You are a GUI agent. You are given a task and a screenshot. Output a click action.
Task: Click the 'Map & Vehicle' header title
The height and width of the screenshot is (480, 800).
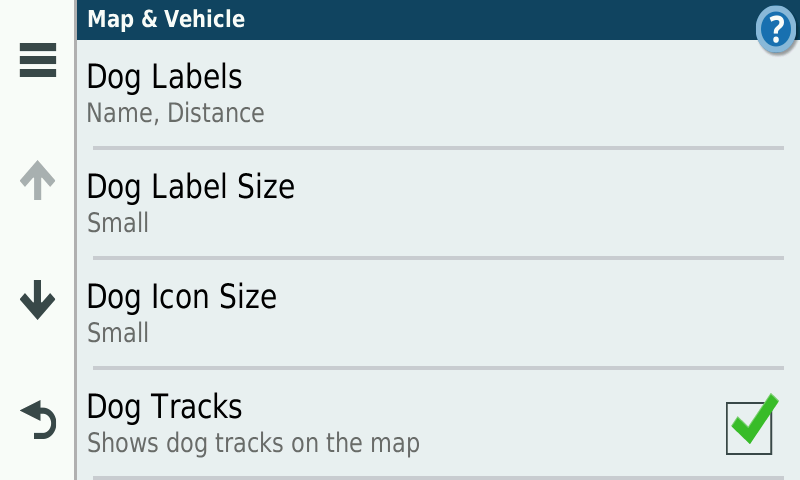[166, 18]
